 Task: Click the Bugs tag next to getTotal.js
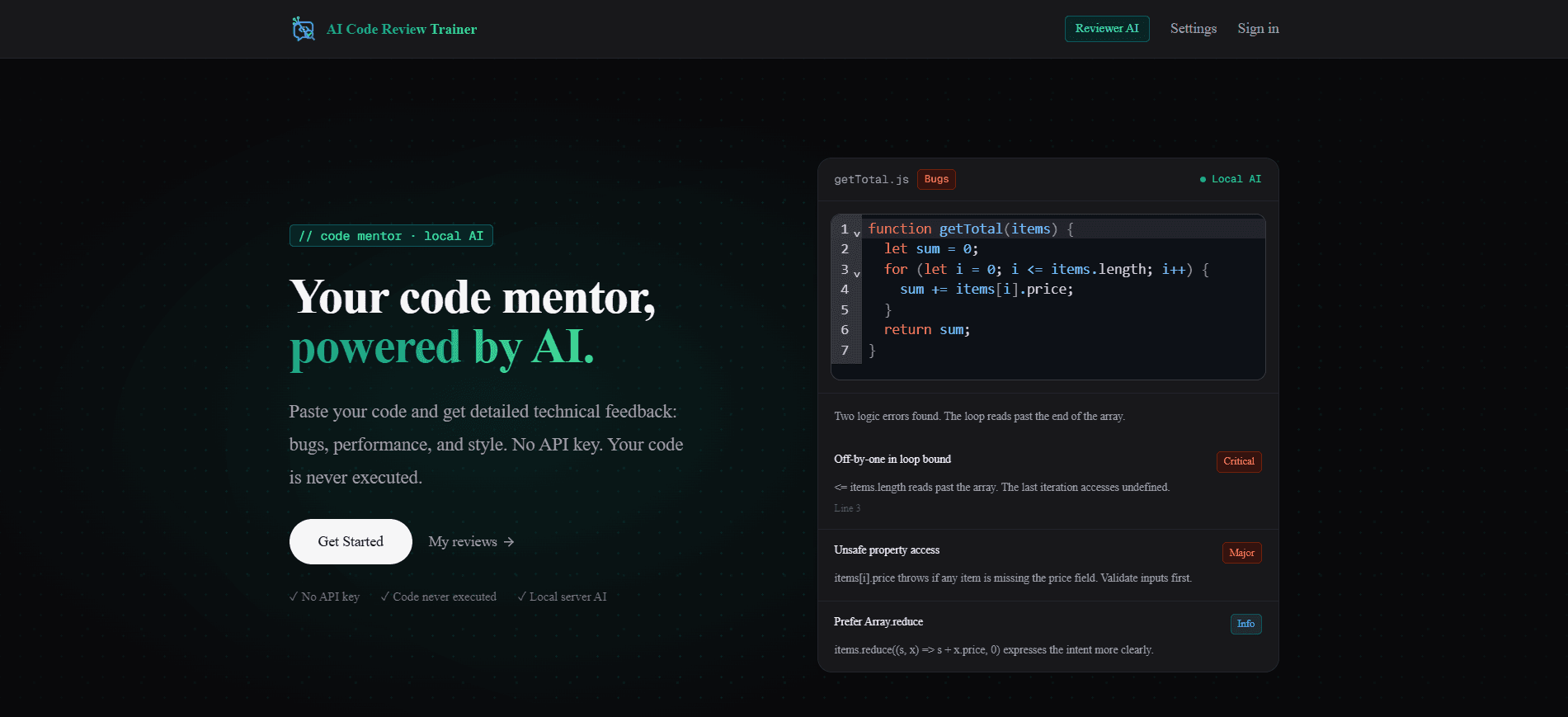pyautogui.click(x=936, y=179)
